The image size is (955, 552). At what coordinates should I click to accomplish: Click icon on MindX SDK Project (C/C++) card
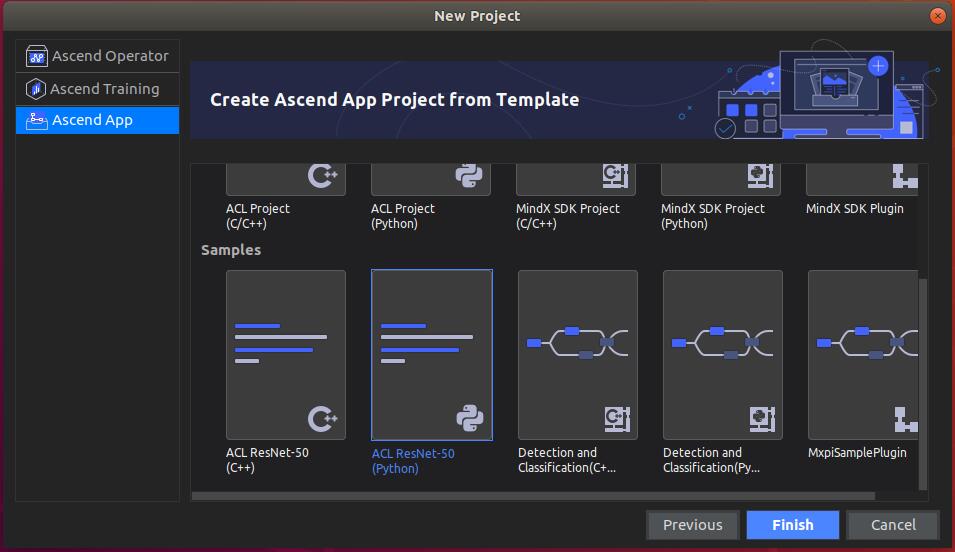tap(616, 175)
